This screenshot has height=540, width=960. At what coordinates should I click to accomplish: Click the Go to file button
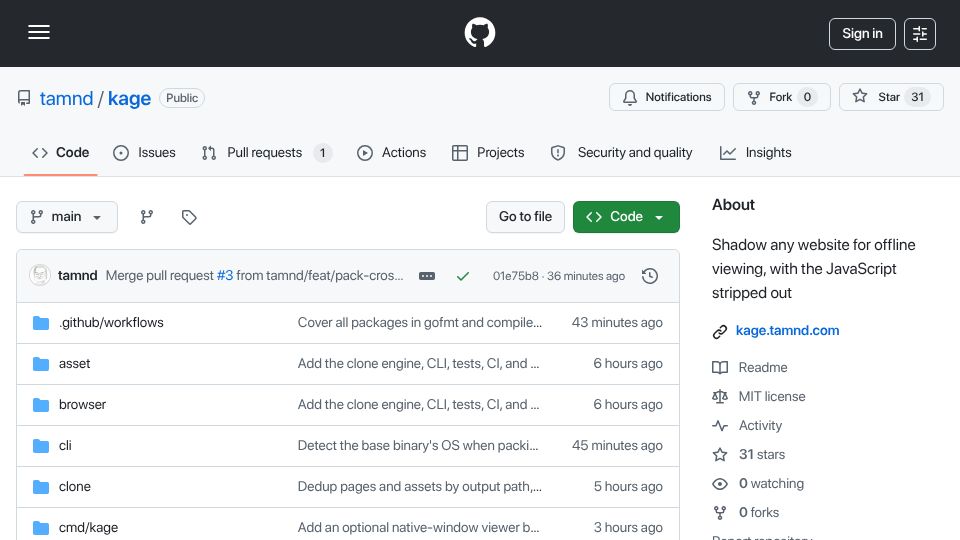point(525,217)
